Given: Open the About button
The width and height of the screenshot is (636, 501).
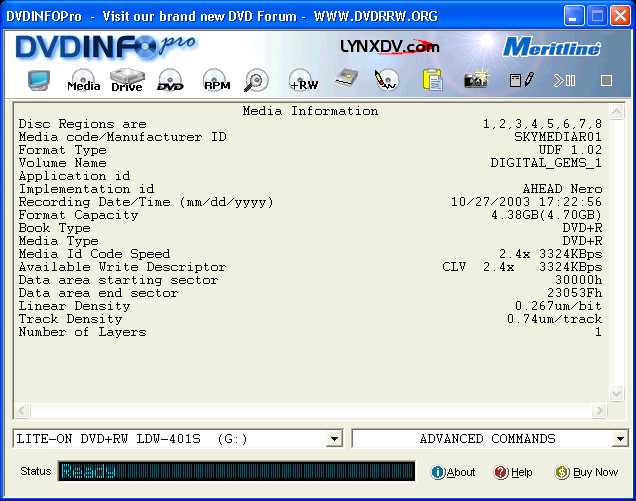Looking at the screenshot, I should pos(453,472).
